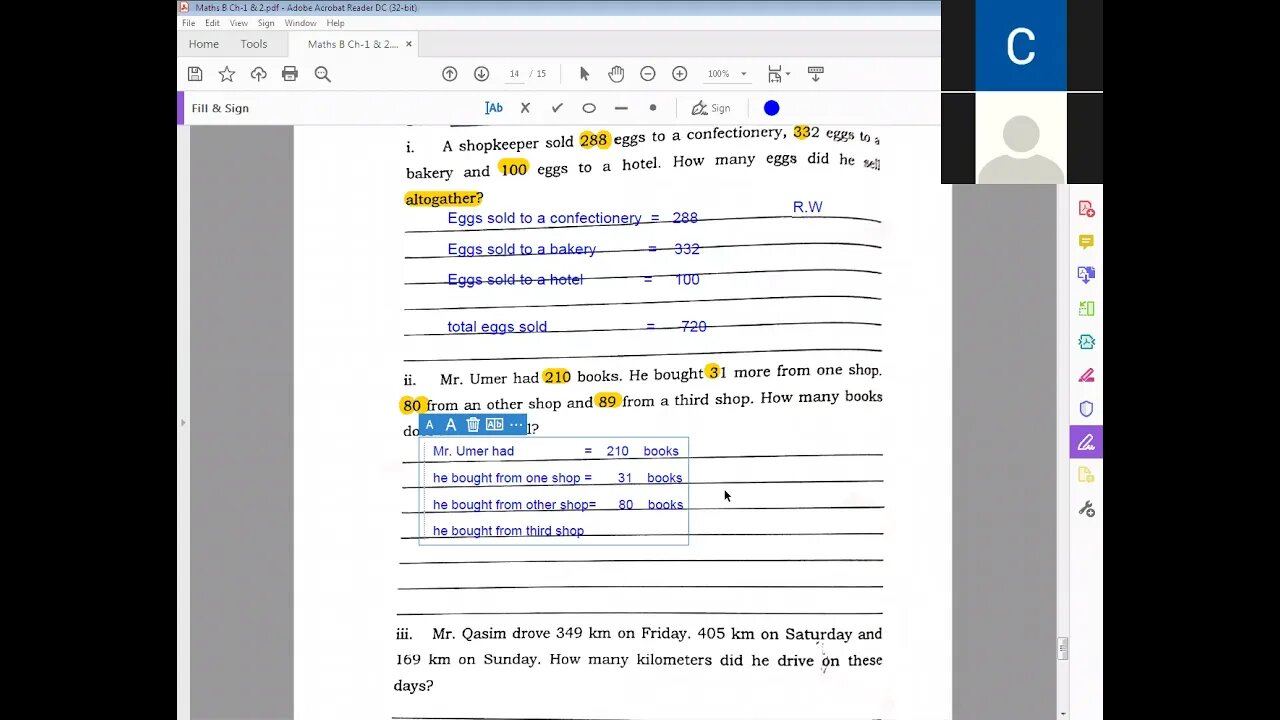
Task: Open More Tools wrench icon in sidebar
Action: [x=1086, y=509]
